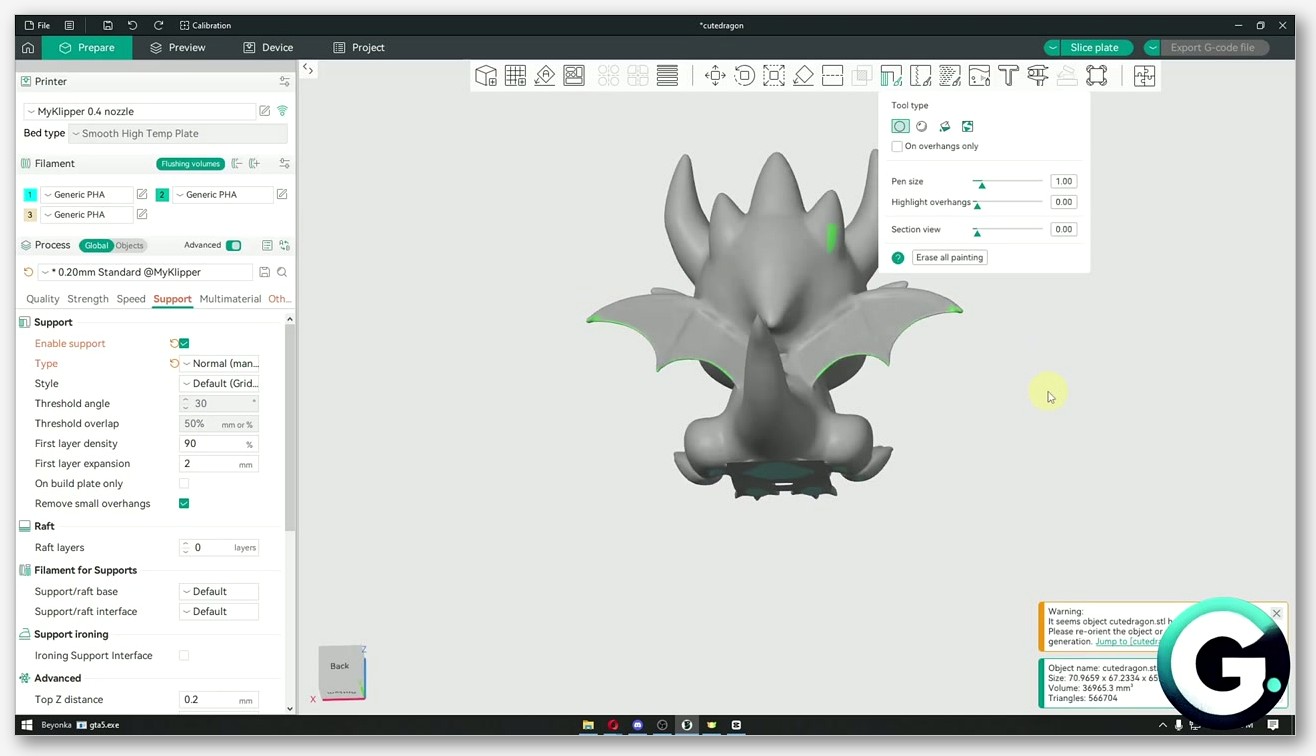The height and width of the screenshot is (756, 1316).
Task: Open filament 1 Generic PHA dropdown
Action: pos(87,195)
